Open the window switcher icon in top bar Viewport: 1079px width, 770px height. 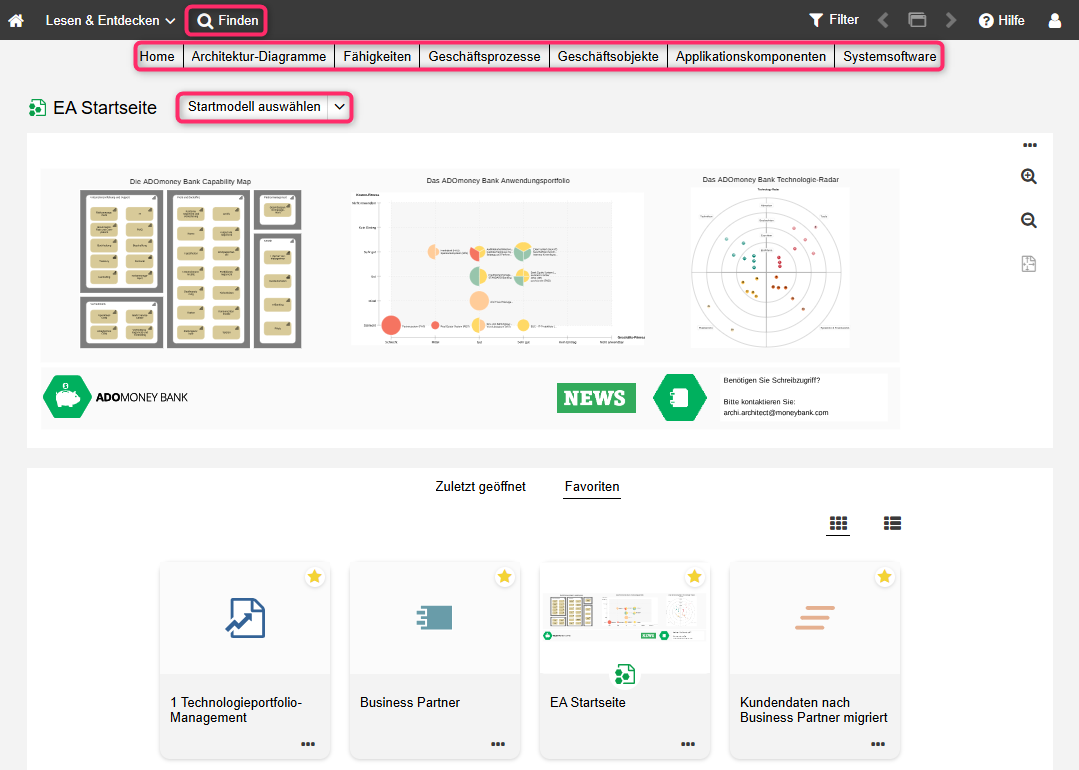coord(917,20)
